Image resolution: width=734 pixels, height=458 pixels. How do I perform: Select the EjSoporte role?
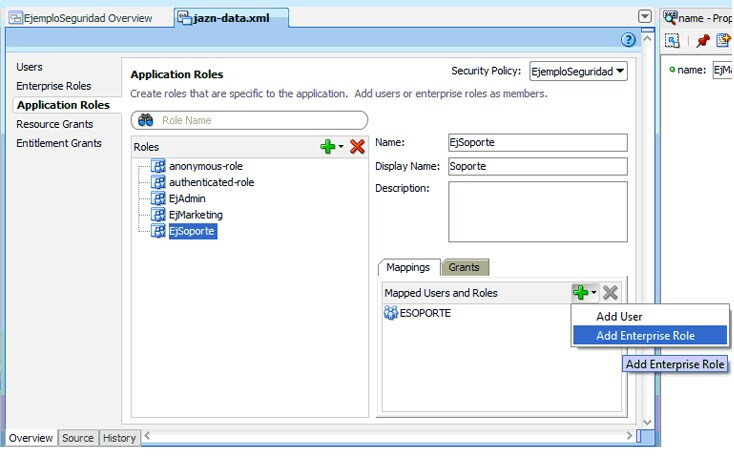192,231
